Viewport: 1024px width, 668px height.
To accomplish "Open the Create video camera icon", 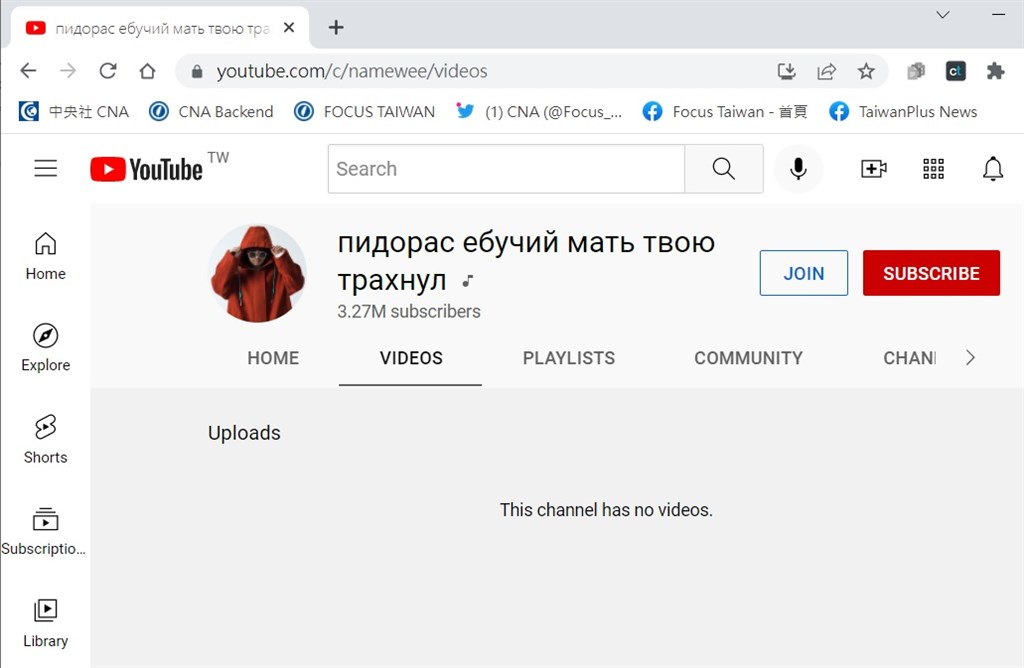I will (x=873, y=168).
